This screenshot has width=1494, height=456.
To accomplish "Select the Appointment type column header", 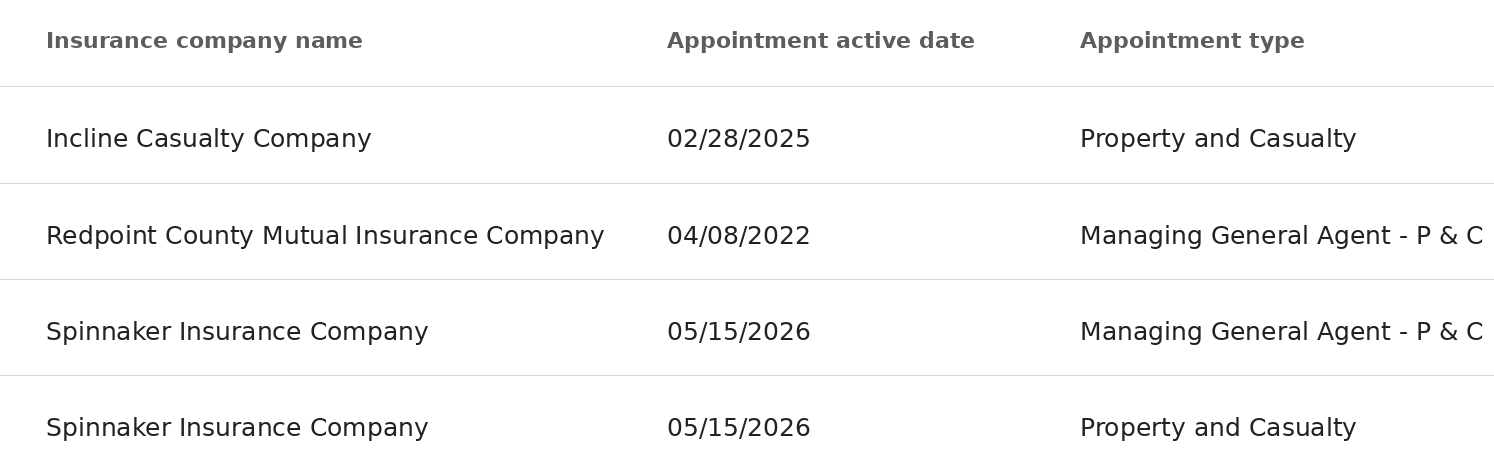I will [1192, 42].
